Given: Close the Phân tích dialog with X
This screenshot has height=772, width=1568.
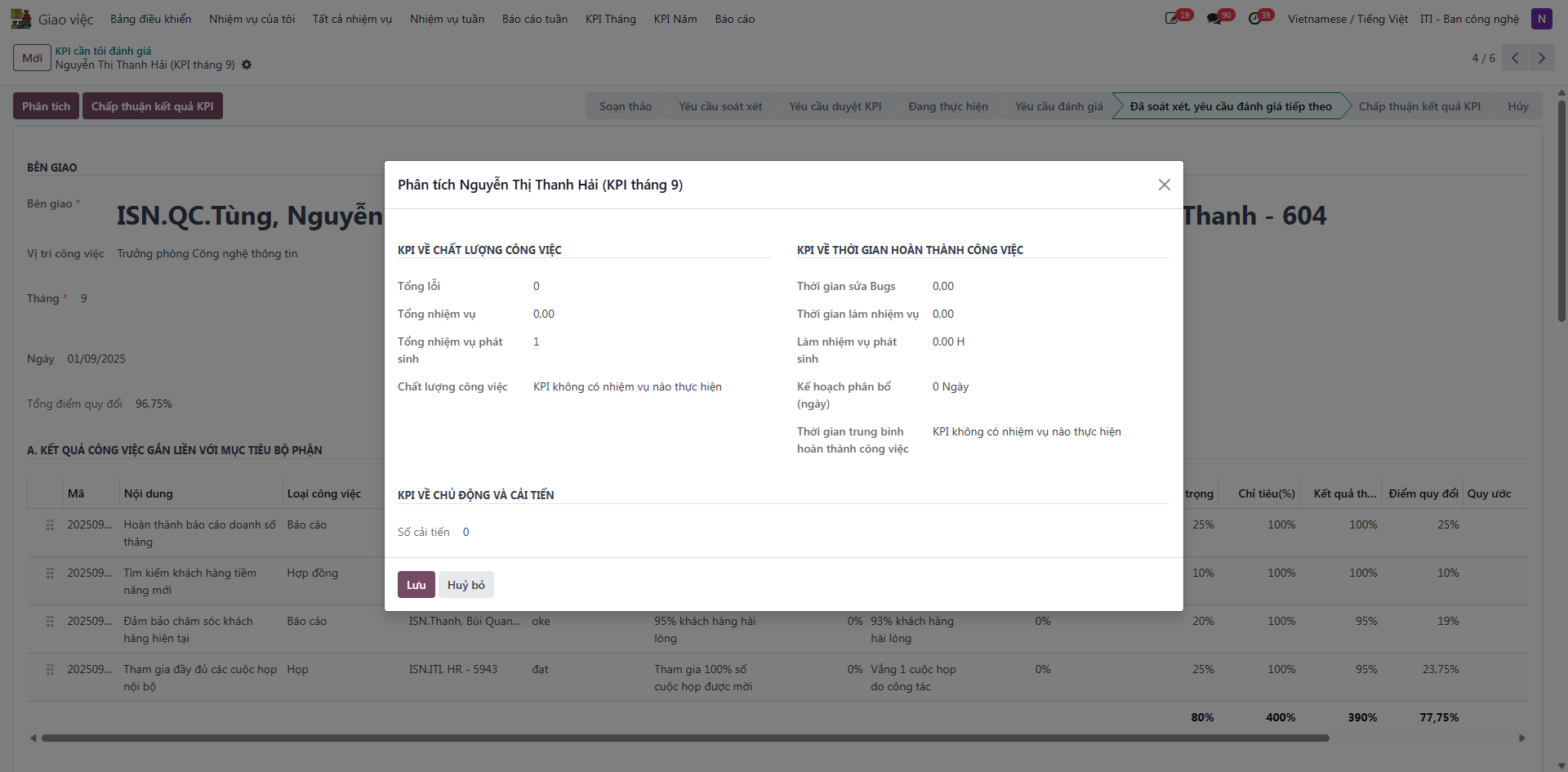Looking at the screenshot, I should pyautogui.click(x=1165, y=185).
